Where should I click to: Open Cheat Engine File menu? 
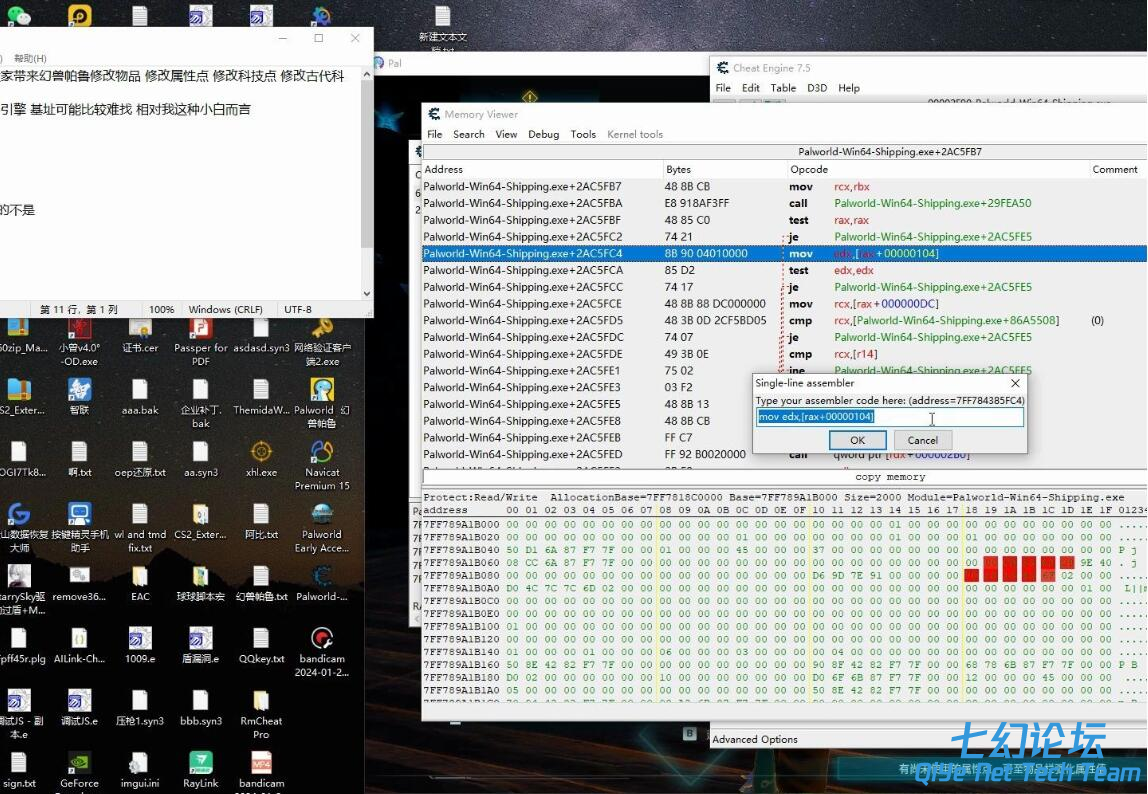pos(723,88)
